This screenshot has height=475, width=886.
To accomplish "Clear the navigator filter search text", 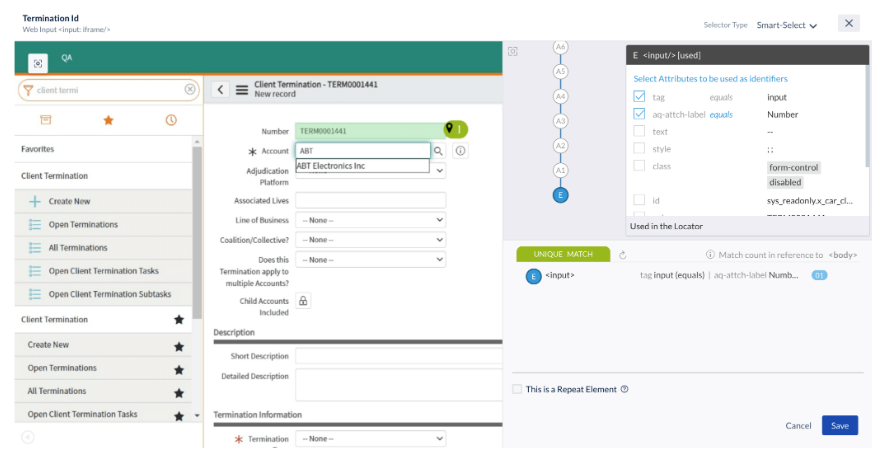I will point(190,90).
